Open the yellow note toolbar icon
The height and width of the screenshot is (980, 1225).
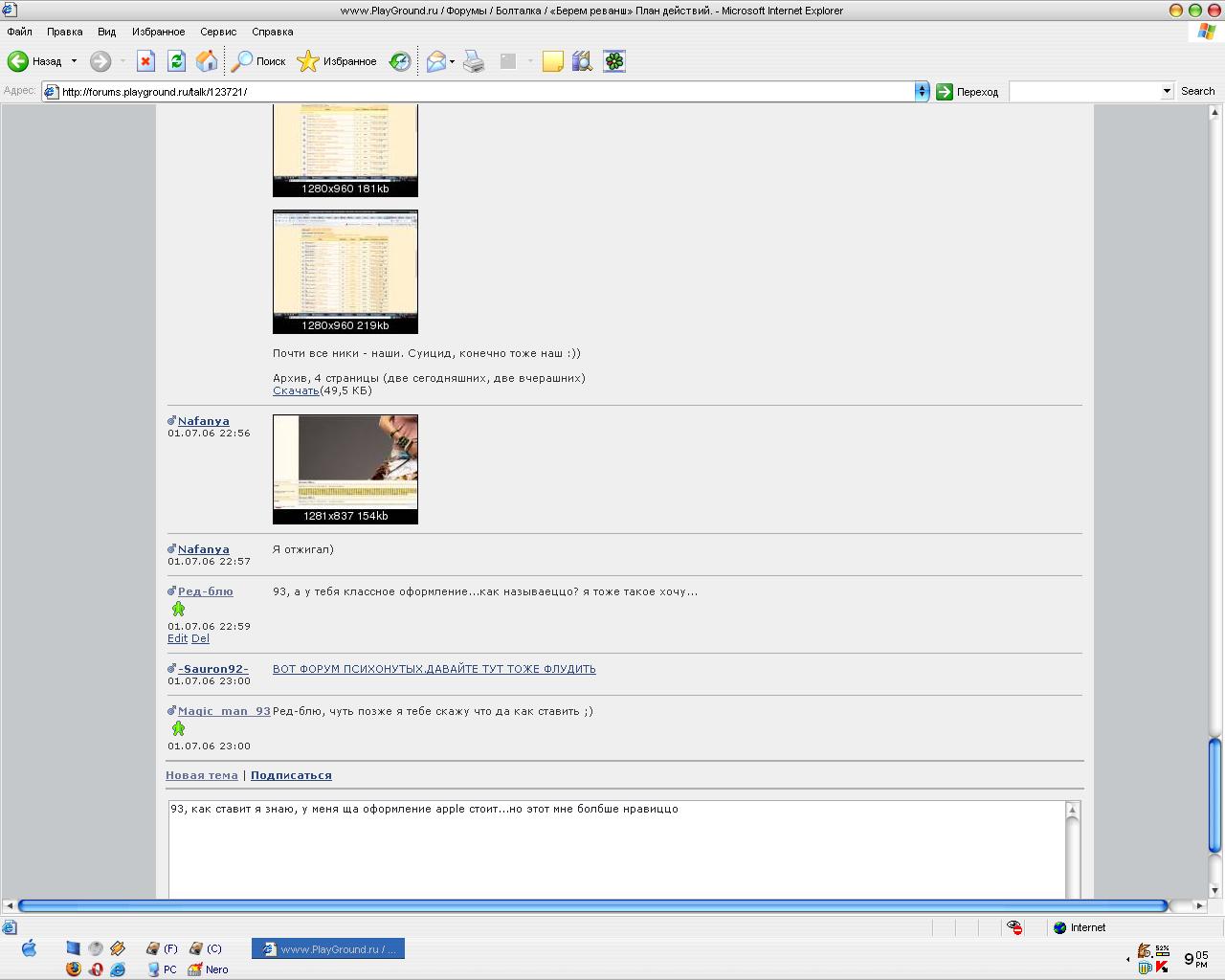(x=552, y=61)
